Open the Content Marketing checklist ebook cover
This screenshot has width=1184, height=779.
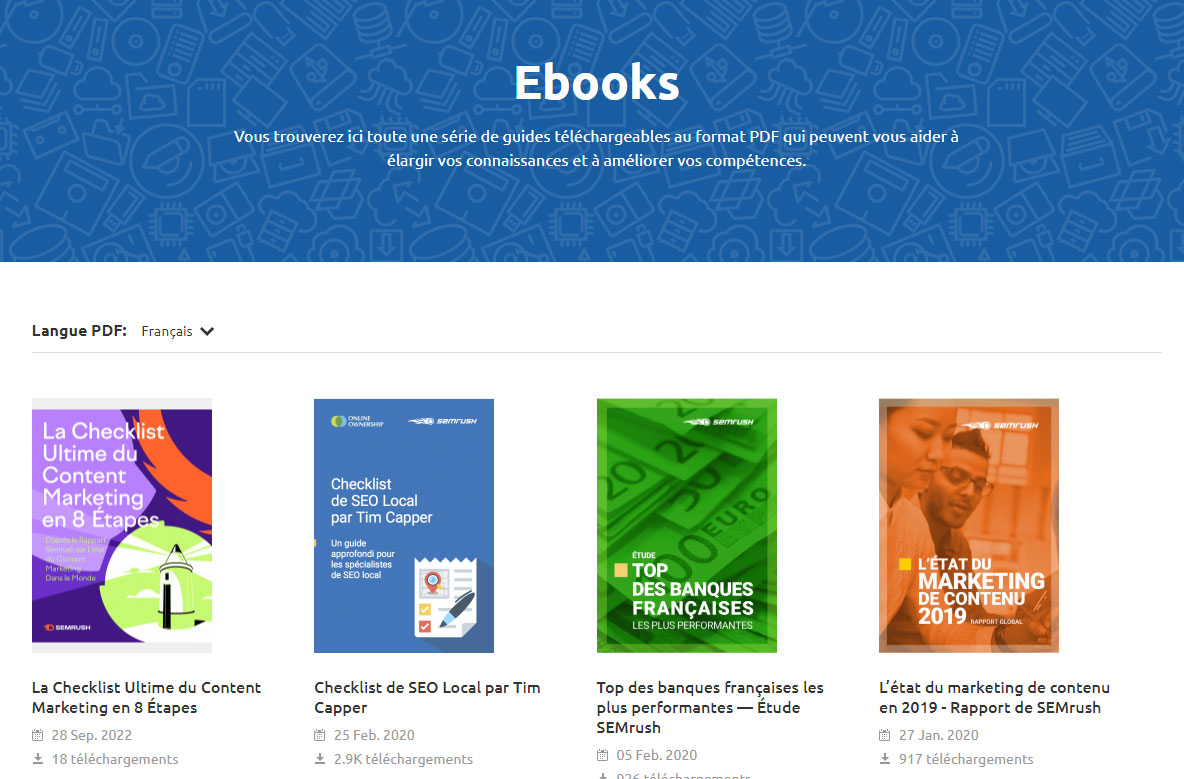tap(122, 525)
